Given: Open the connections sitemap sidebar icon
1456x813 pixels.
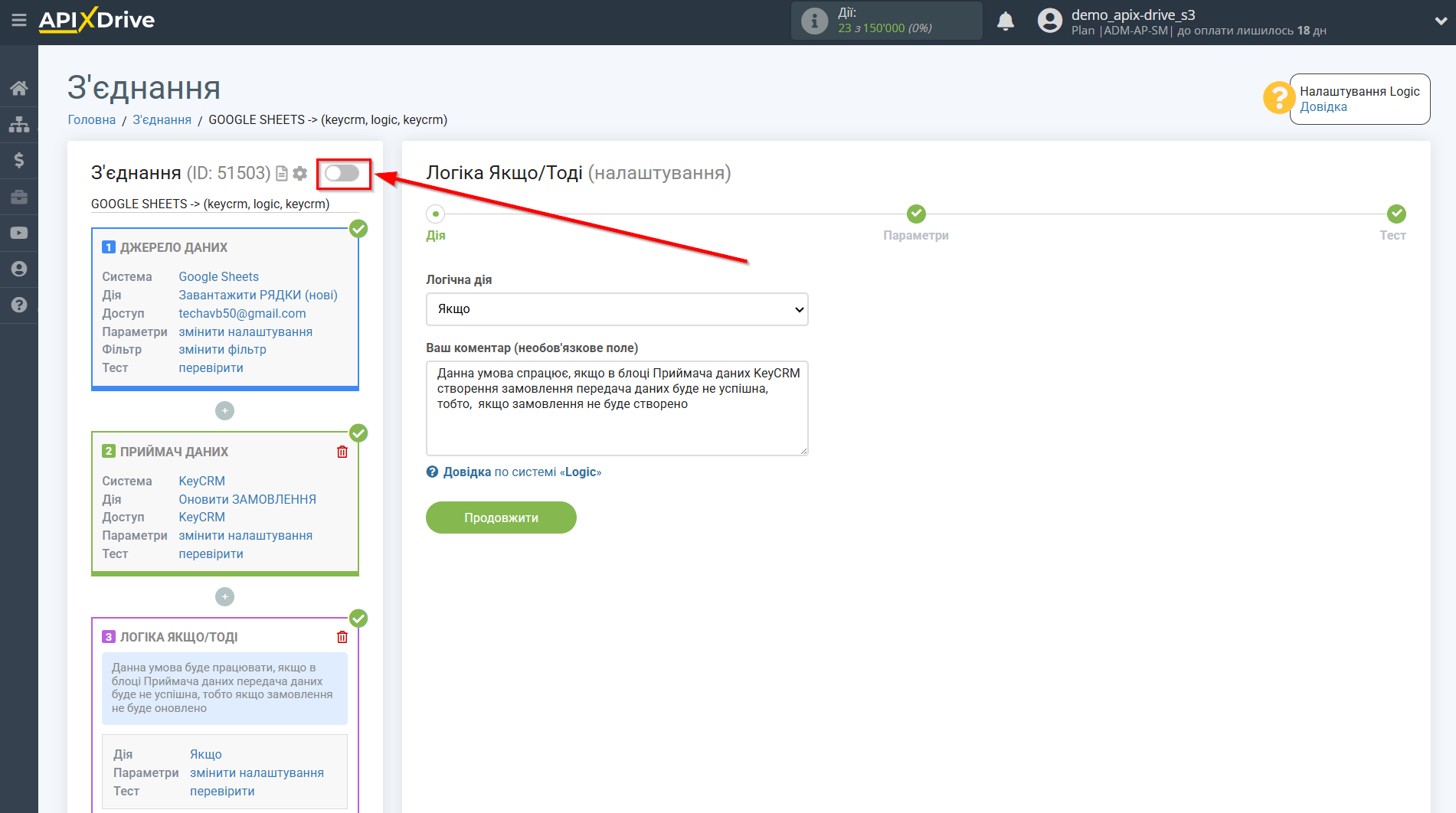Looking at the screenshot, I should coord(19,124).
